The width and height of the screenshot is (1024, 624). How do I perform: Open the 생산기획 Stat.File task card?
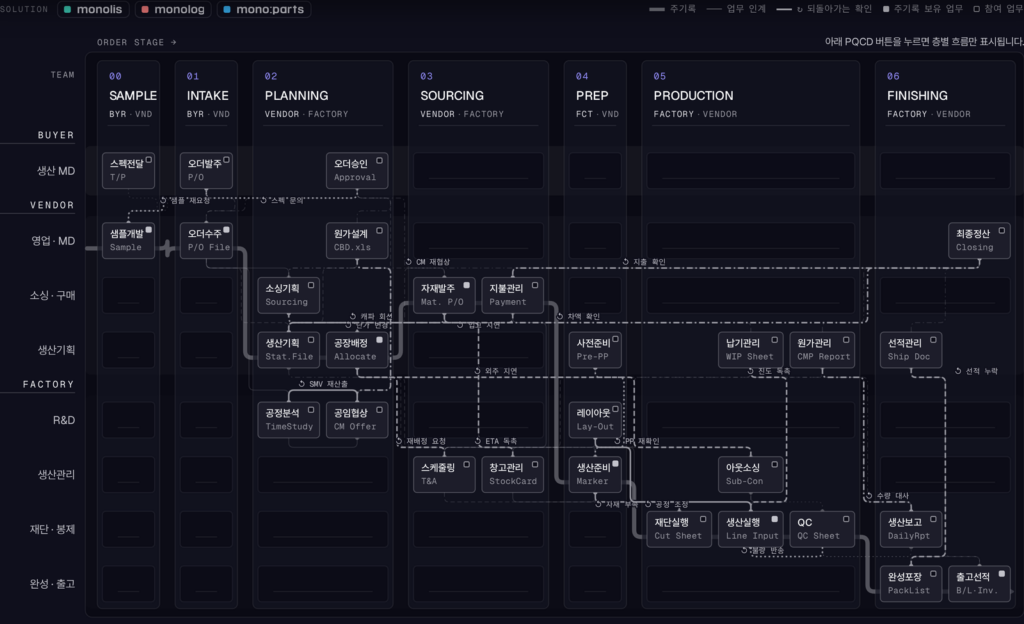coord(288,350)
